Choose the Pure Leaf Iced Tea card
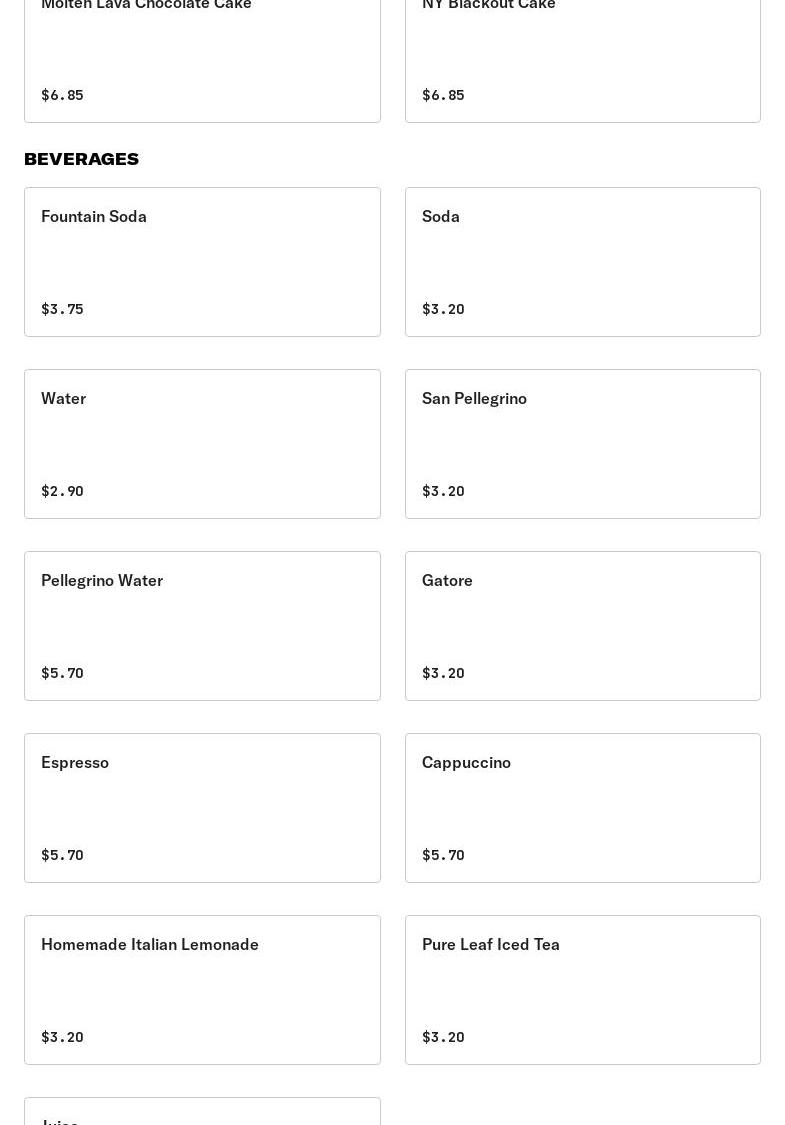 click(x=582, y=989)
